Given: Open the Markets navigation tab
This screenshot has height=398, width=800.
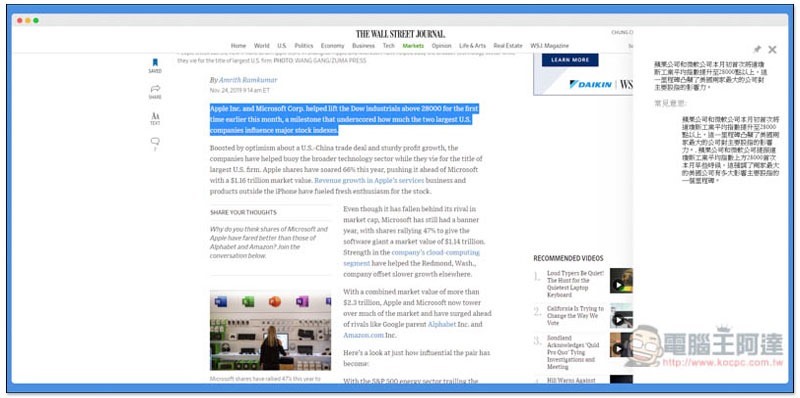Looking at the screenshot, I should [x=413, y=46].
